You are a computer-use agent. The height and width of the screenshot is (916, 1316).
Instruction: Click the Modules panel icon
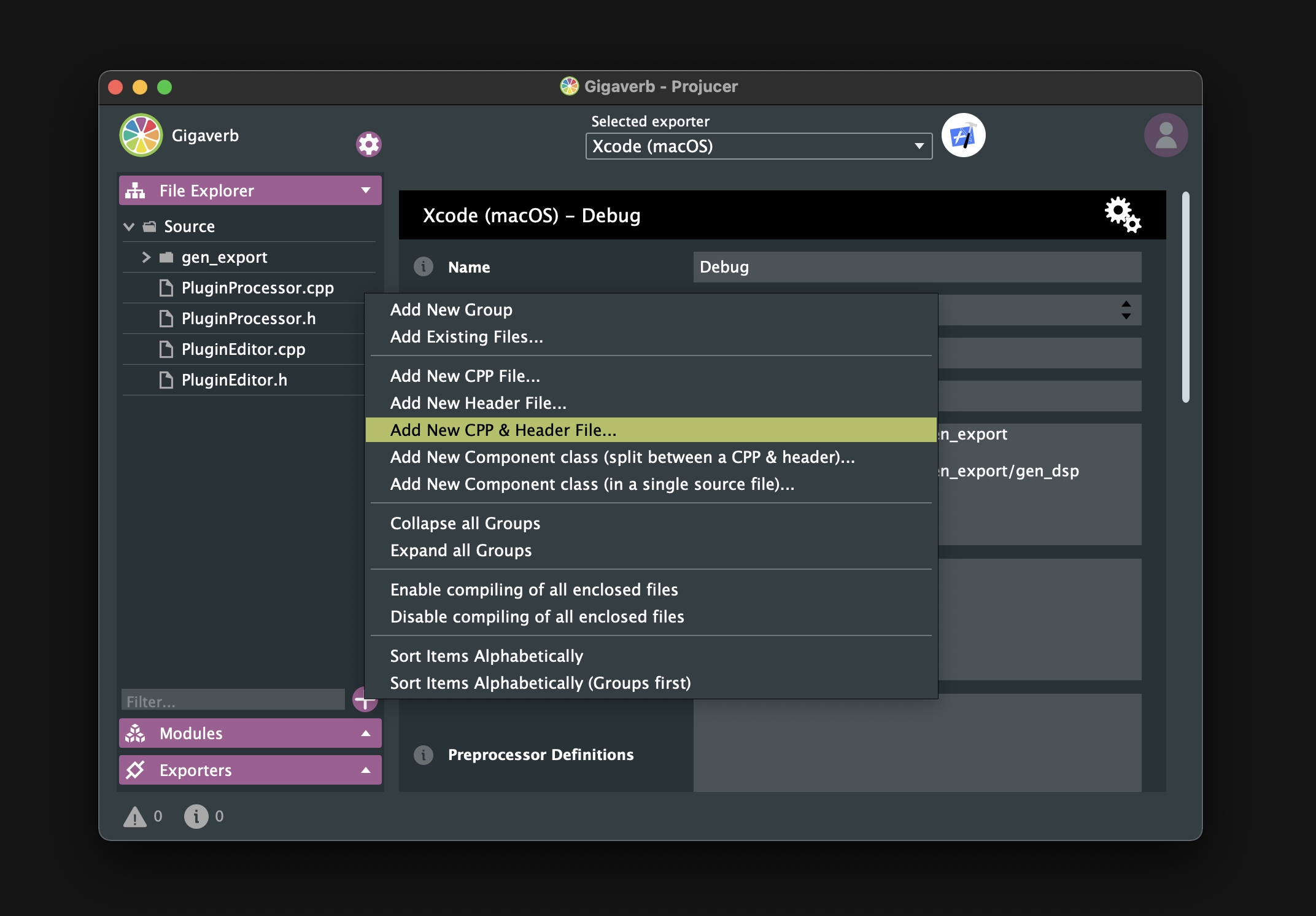[135, 733]
